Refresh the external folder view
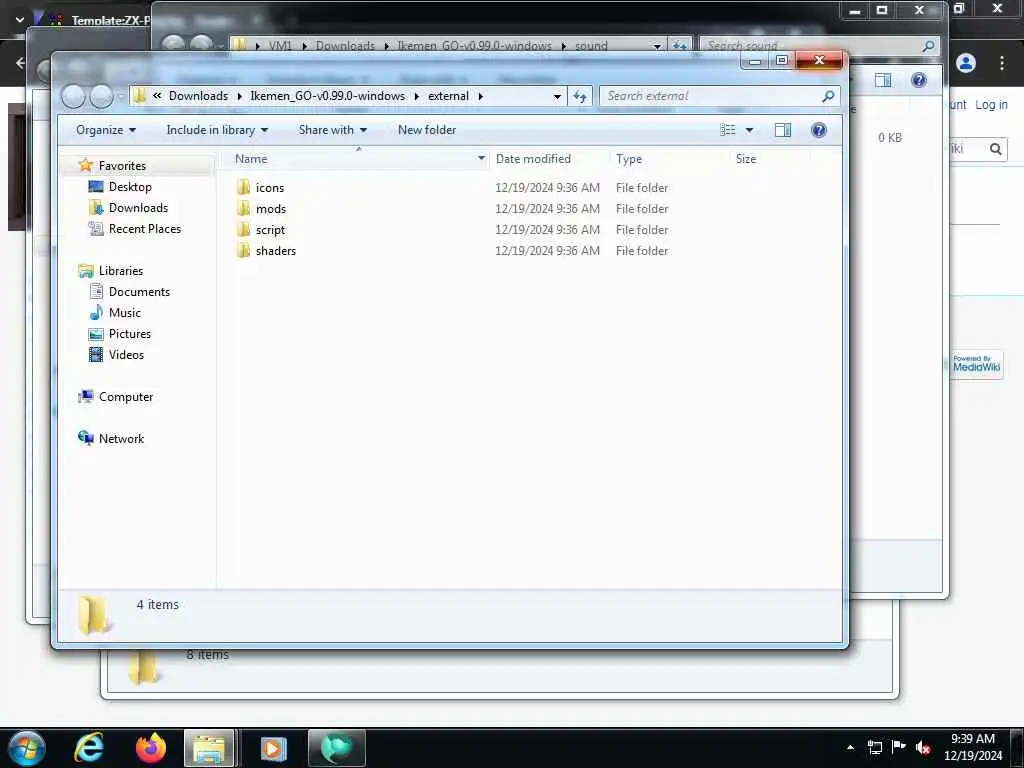The height and width of the screenshot is (768, 1024). point(580,97)
